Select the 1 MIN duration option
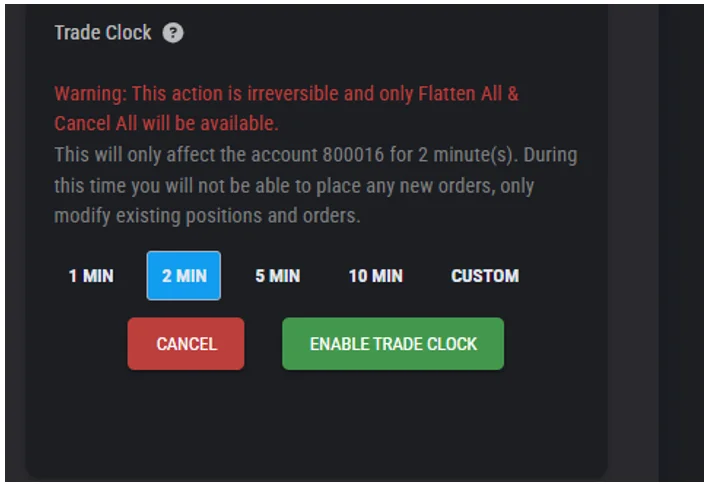The height and width of the screenshot is (485, 710). (91, 276)
